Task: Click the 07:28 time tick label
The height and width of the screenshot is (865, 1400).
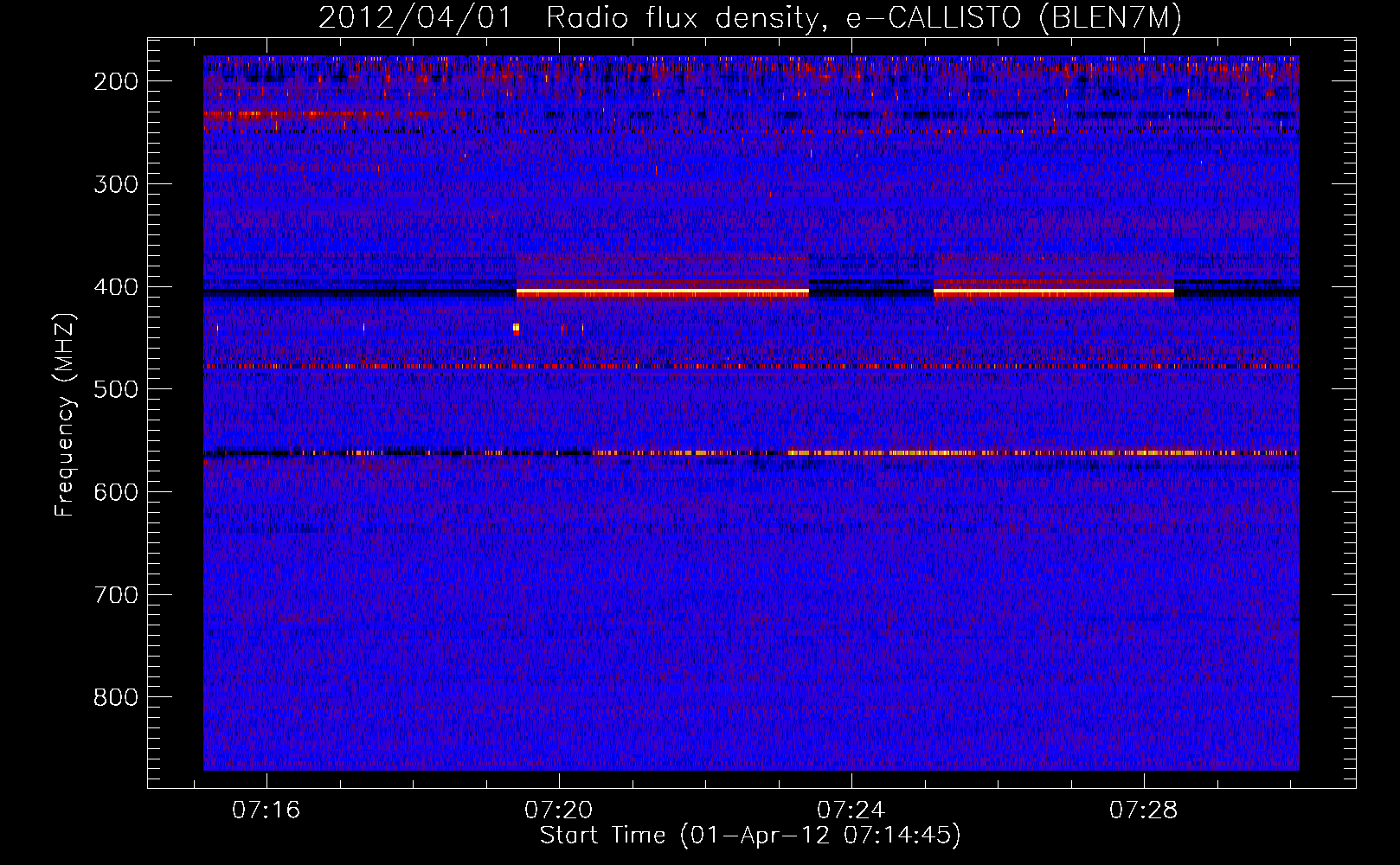Action: [x=1144, y=811]
